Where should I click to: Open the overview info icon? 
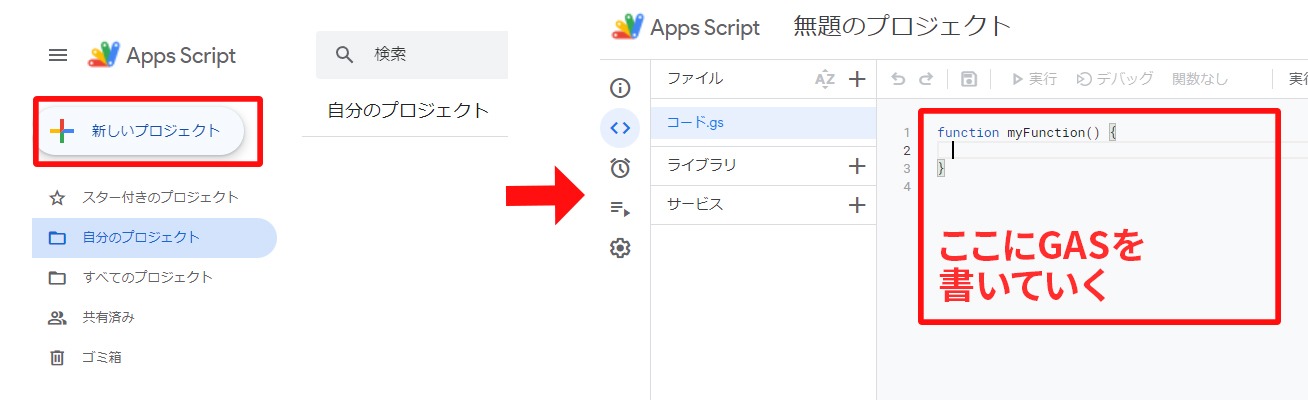(x=620, y=88)
